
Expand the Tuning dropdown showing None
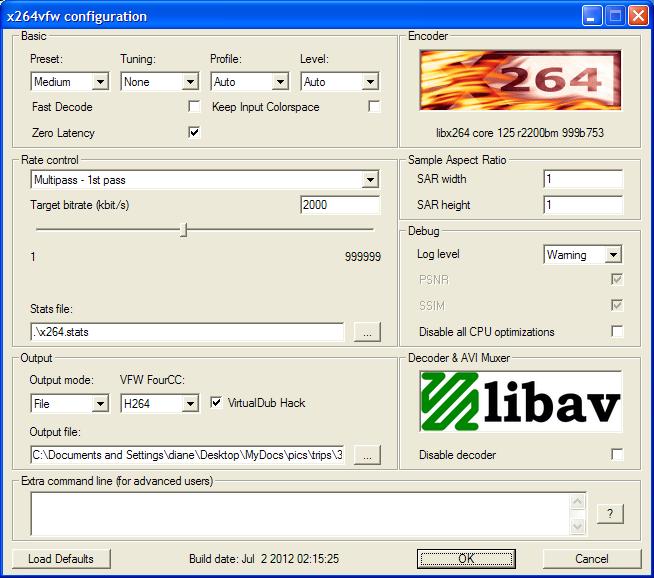click(x=160, y=82)
